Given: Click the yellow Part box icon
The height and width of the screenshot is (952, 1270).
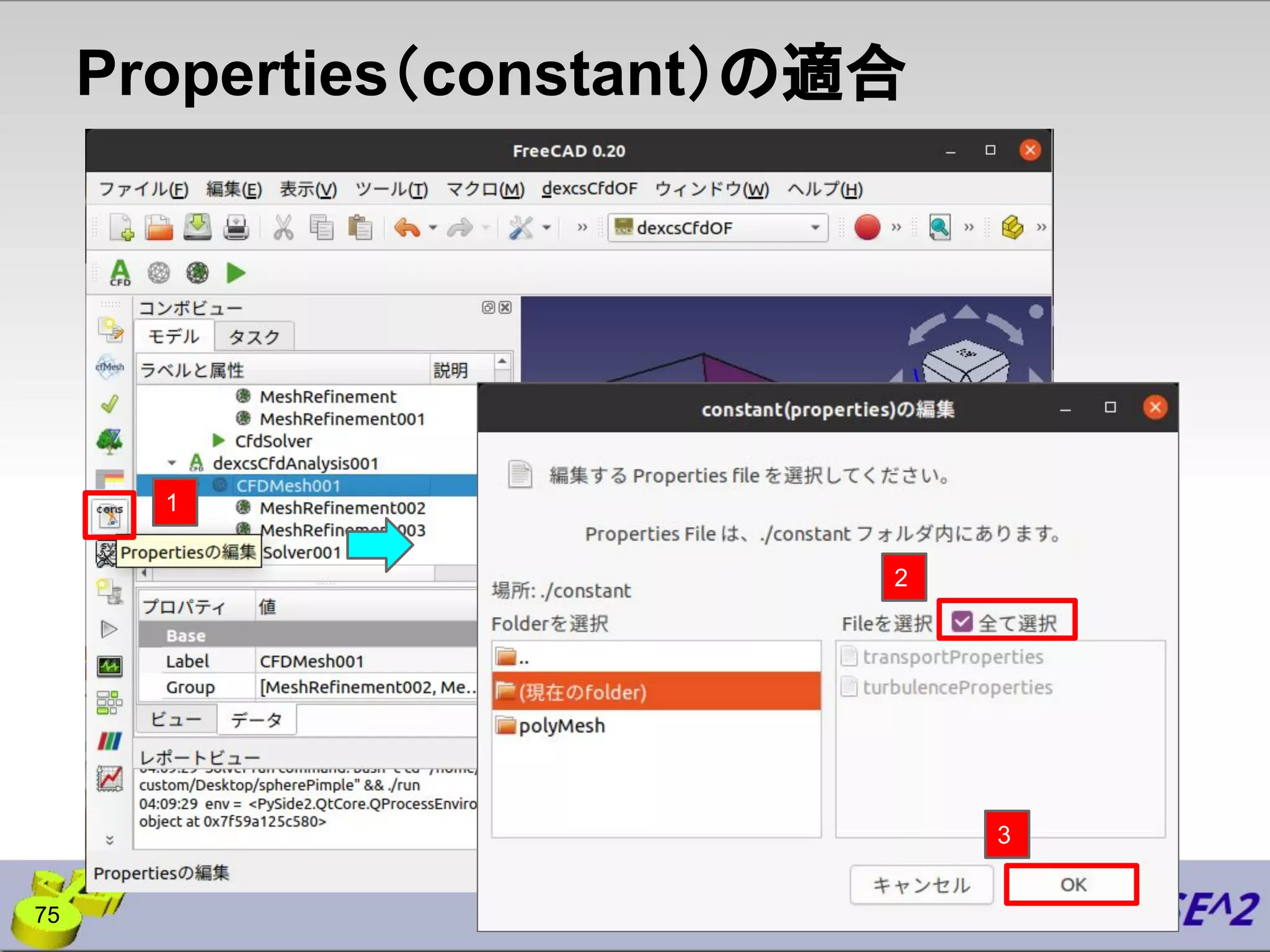Looking at the screenshot, I should (x=1012, y=227).
